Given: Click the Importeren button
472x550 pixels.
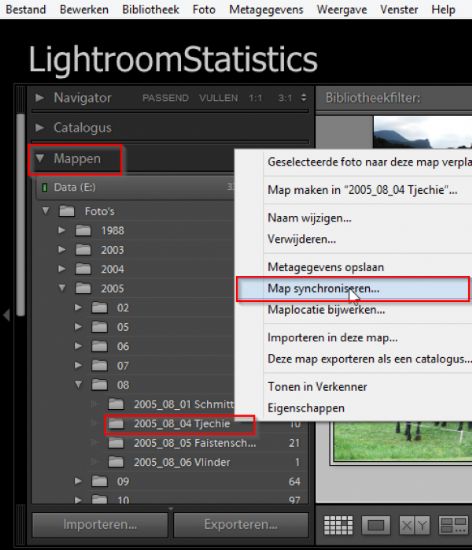Looking at the screenshot, I should click(100, 525).
